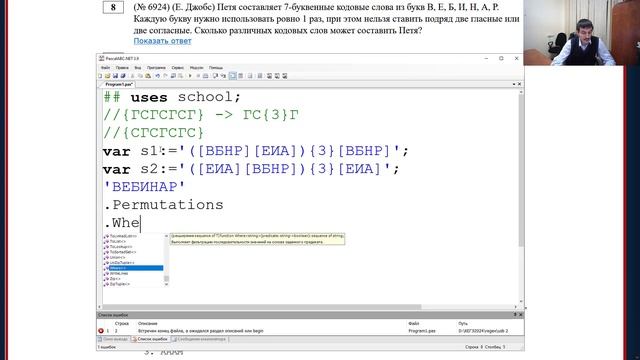Click 'var s1' code line
Image resolution: width=640 pixels, height=360 pixels.
coord(256,151)
